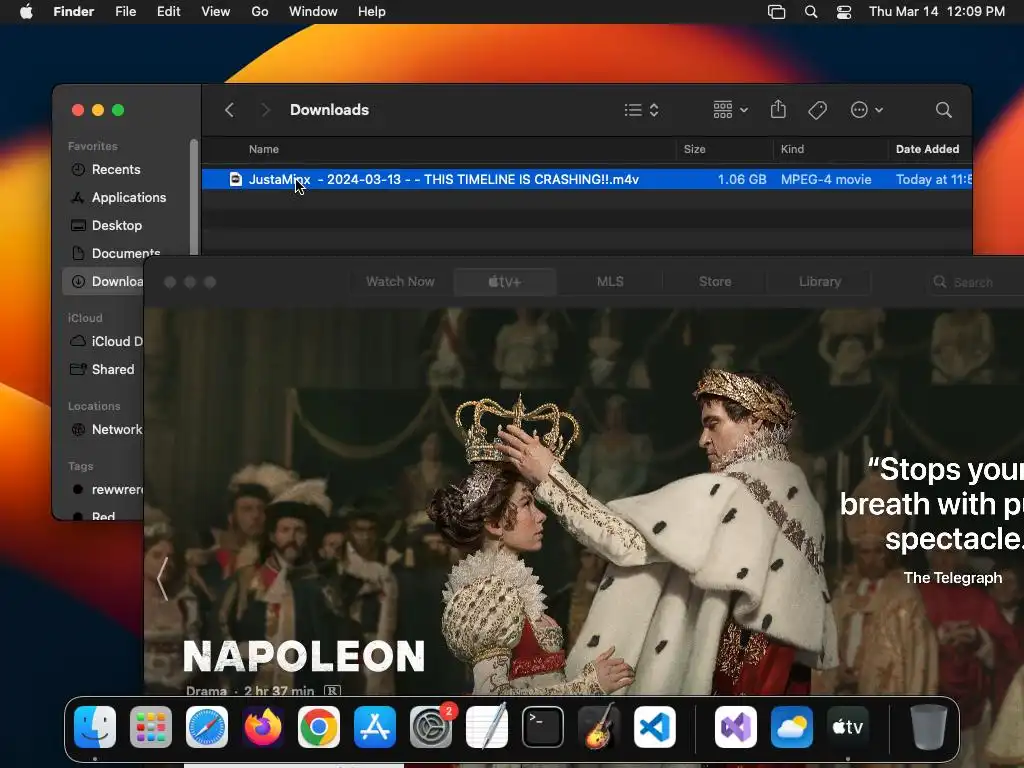
Task: Select Desktop in Finder sidebar
Action: (x=116, y=225)
